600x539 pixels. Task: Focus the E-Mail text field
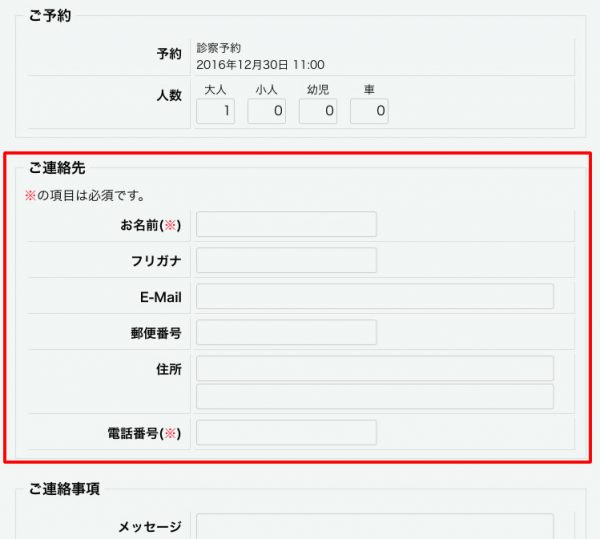coord(375,296)
